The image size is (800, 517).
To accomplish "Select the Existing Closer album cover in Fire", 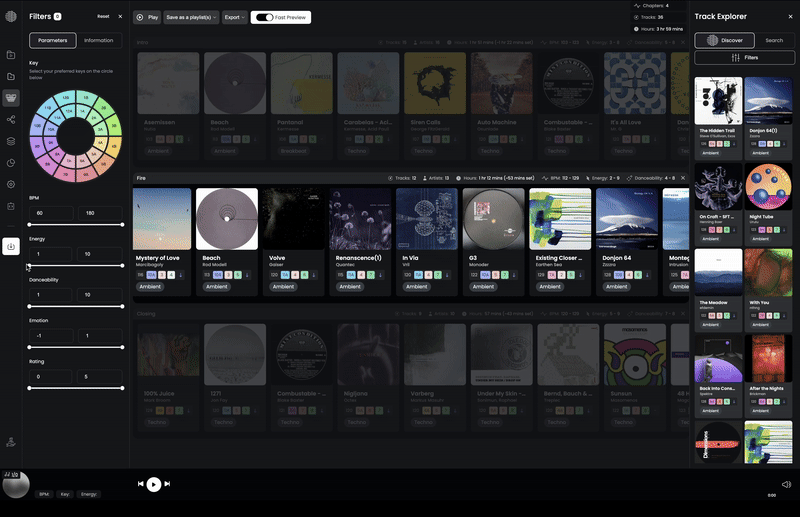I will click(x=560, y=219).
